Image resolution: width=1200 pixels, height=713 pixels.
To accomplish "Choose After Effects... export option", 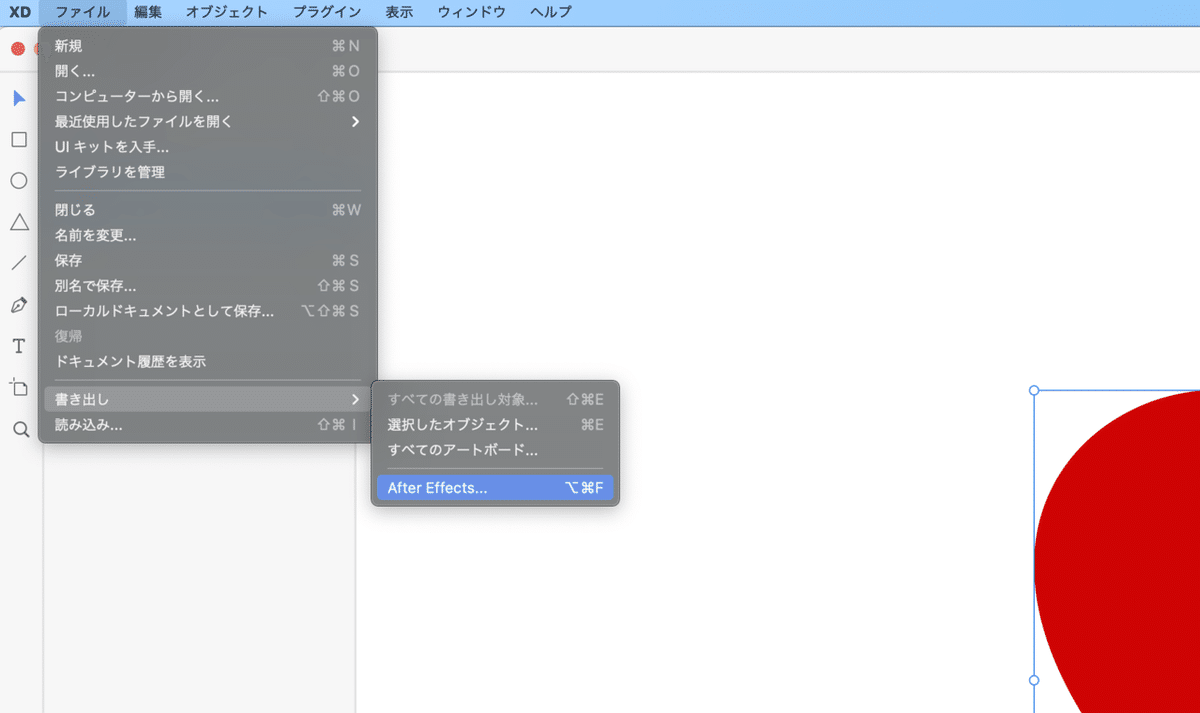I will (495, 488).
